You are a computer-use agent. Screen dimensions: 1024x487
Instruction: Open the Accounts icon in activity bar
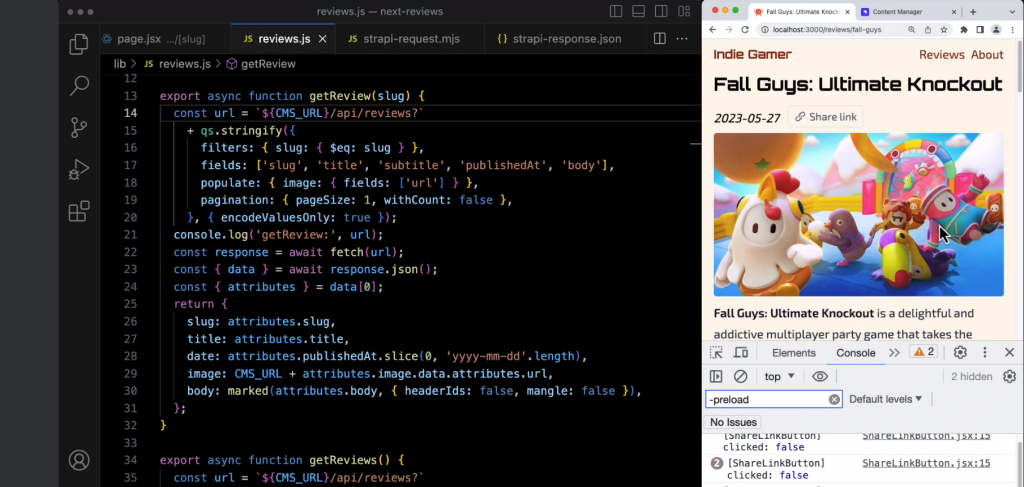(79, 460)
